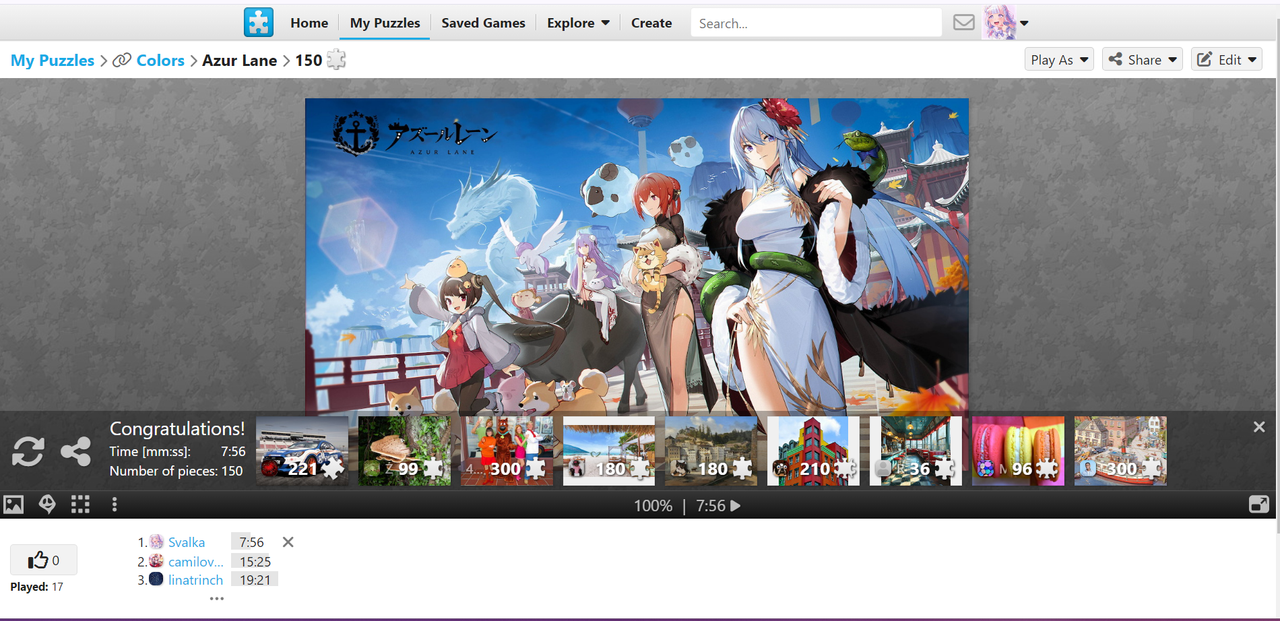The image size is (1280, 621).
Task: Open the My Puzzles tab
Action: pos(384,23)
